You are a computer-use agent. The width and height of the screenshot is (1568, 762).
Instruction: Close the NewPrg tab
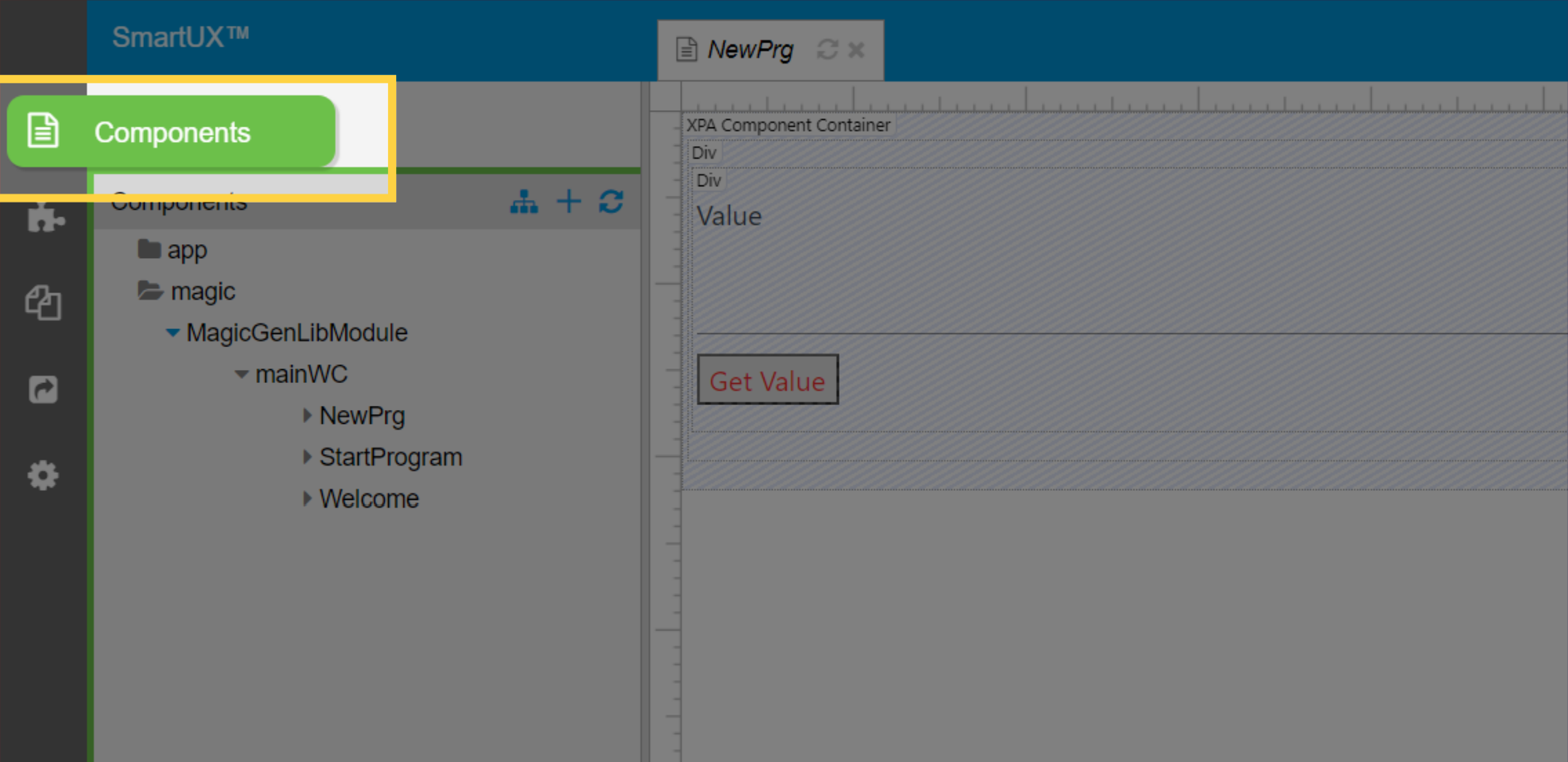coord(856,50)
